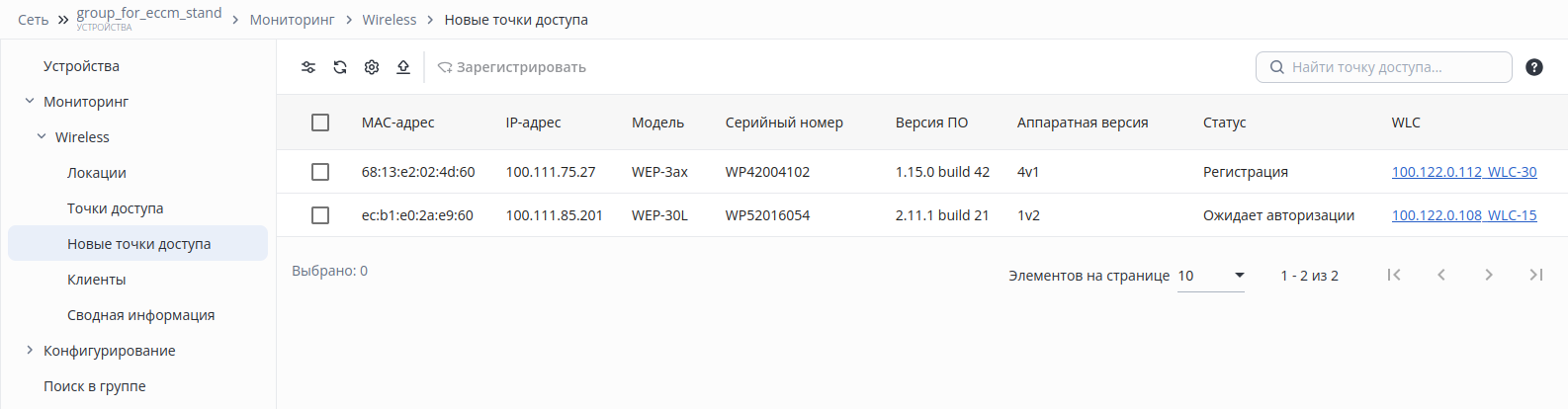Focus the Найти точку доступа search field
The height and width of the screenshot is (409, 1568).
point(1384,67)
